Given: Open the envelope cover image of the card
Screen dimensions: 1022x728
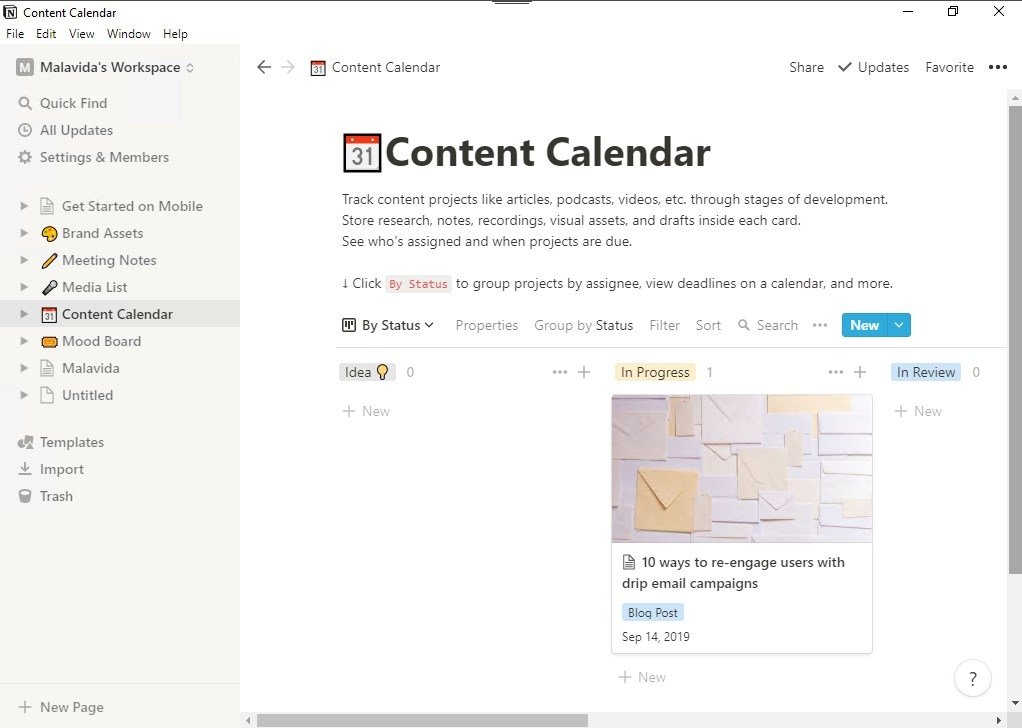Looking at the screenshot, I should (742, 468).
